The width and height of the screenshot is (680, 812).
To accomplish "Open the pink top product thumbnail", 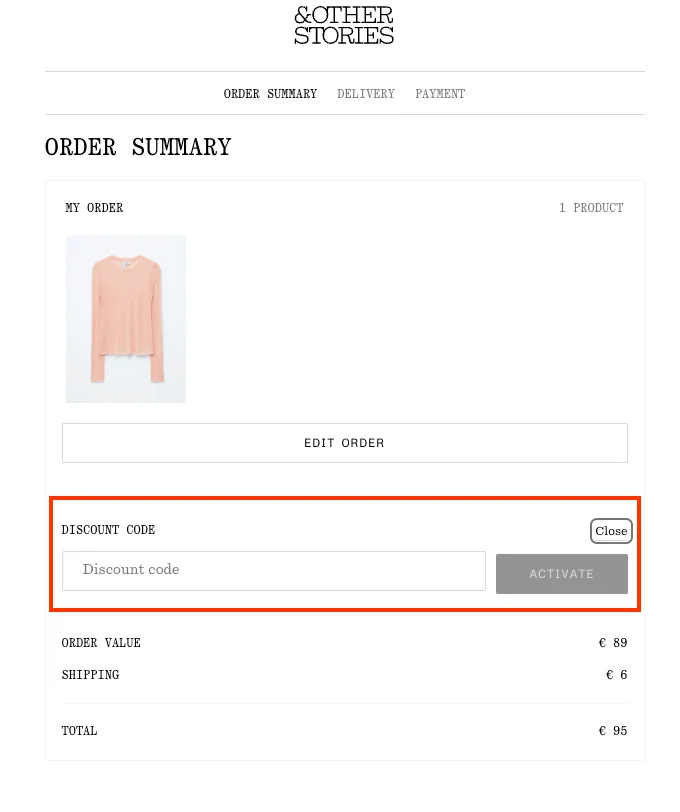I will 126,319.
